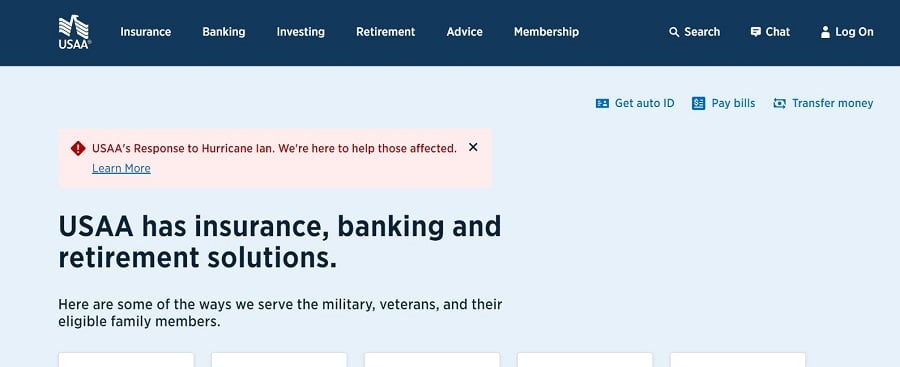Select the Pay bills link text
Viewport: 900px width, 367px height.
click(x=734, y=103)
